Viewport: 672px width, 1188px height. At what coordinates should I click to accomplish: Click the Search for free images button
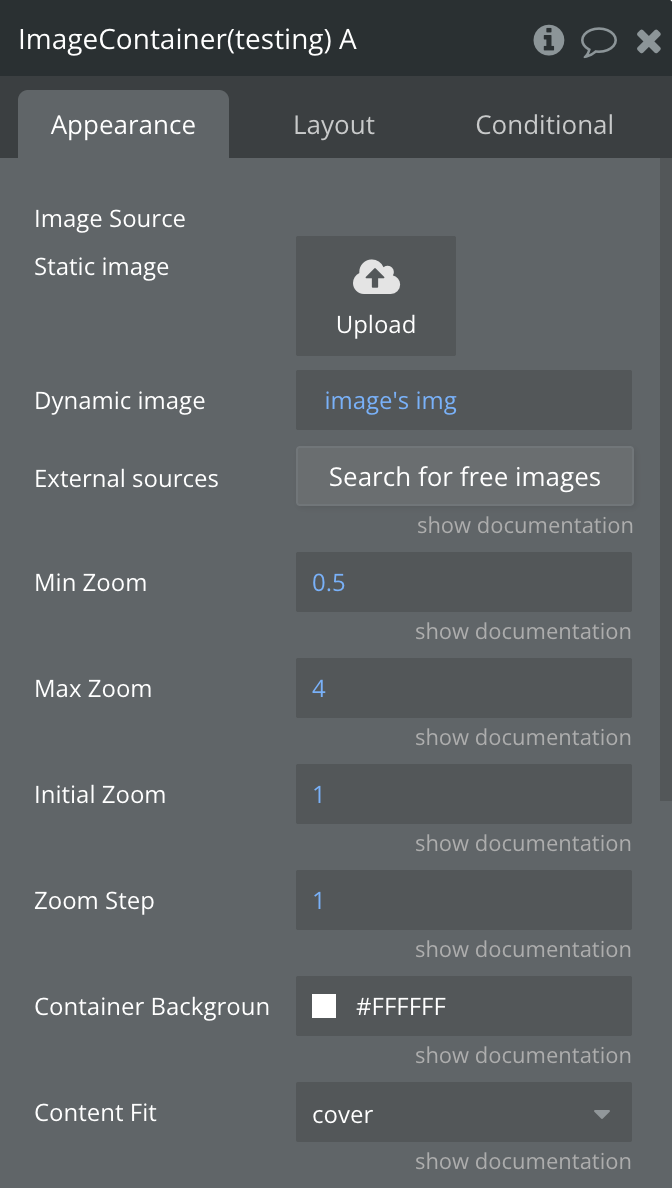(x=464, y=477)
